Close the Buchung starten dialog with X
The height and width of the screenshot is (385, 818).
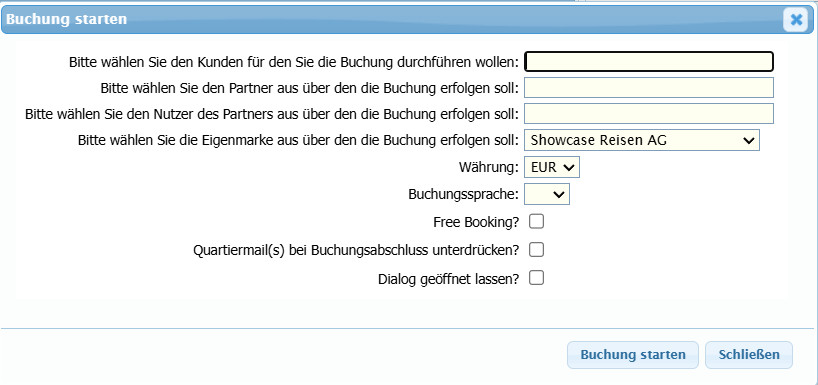point(796,20)
